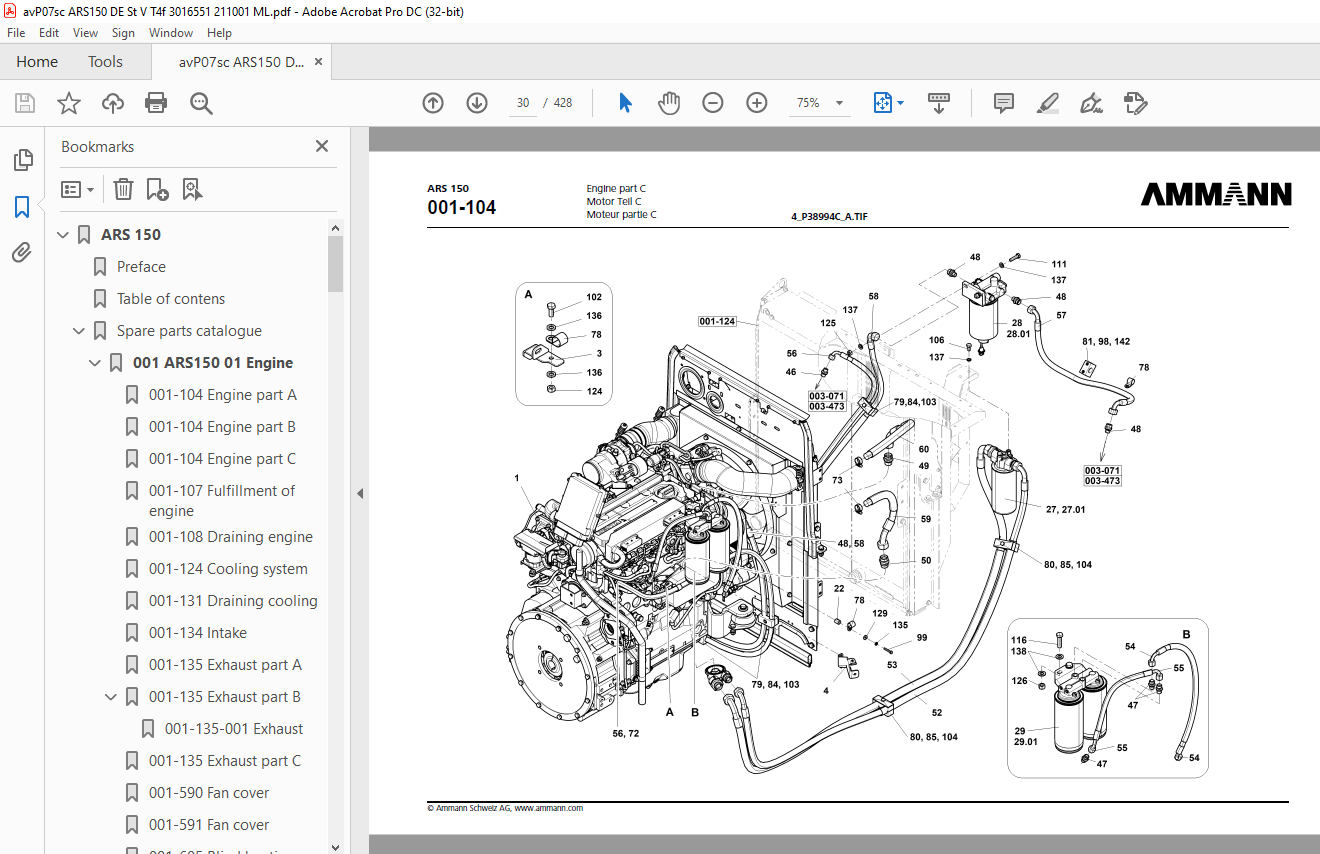This screenshot has width=1320, height=854.
Task: Collapse the navigation pane with the arrow
Action: [x=360, y=493]
